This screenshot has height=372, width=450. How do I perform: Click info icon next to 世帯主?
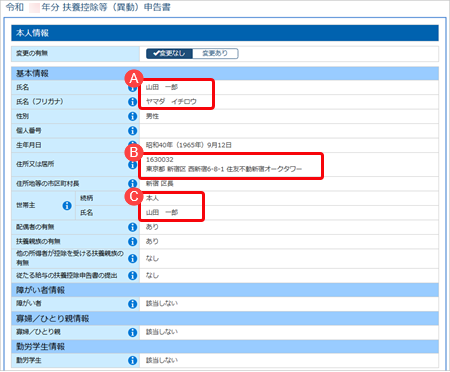[67, 206]
